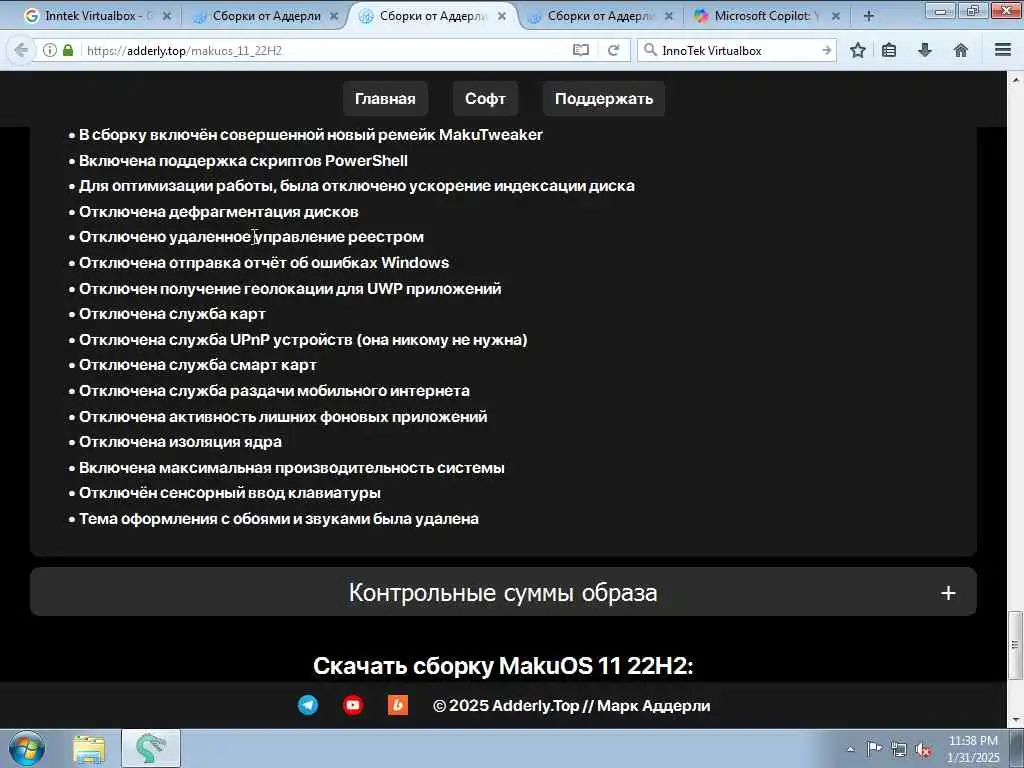Click the line about UPnP устройств
Viewport: 1024px width, 768px height.
298,340
